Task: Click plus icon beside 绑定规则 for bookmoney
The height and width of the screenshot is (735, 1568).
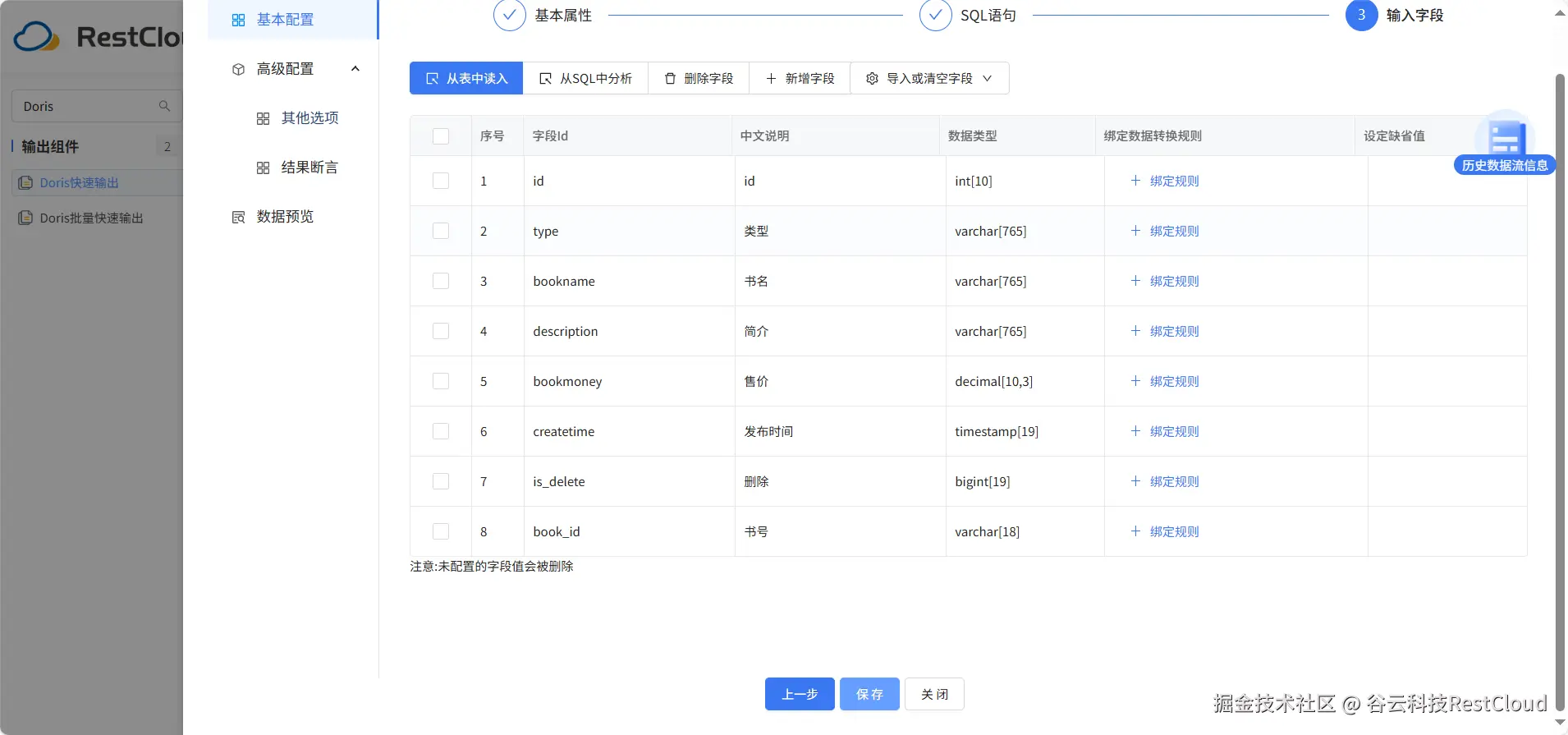Action: (x=1135, y=381)
